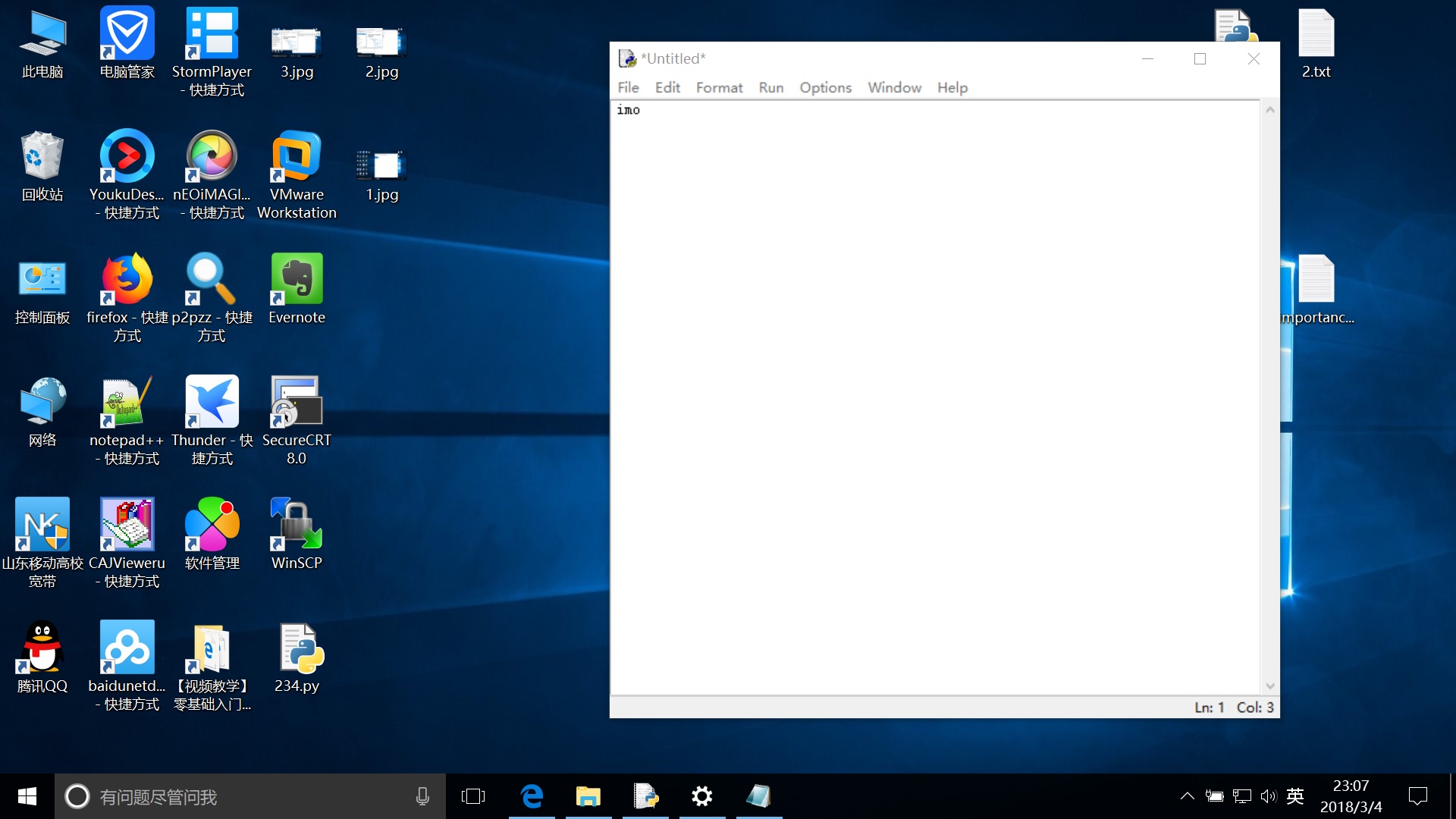Open Task View from taskbar

pyautogui.click(x=473, y=796)
